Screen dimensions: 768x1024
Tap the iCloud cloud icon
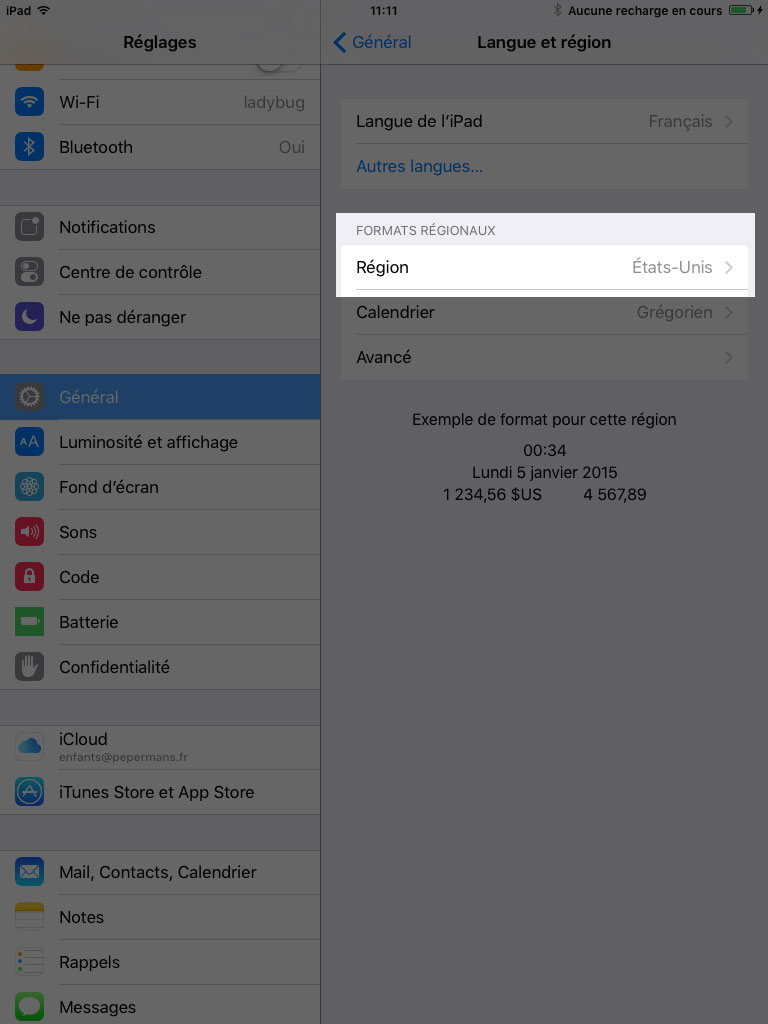click(29, 746)
